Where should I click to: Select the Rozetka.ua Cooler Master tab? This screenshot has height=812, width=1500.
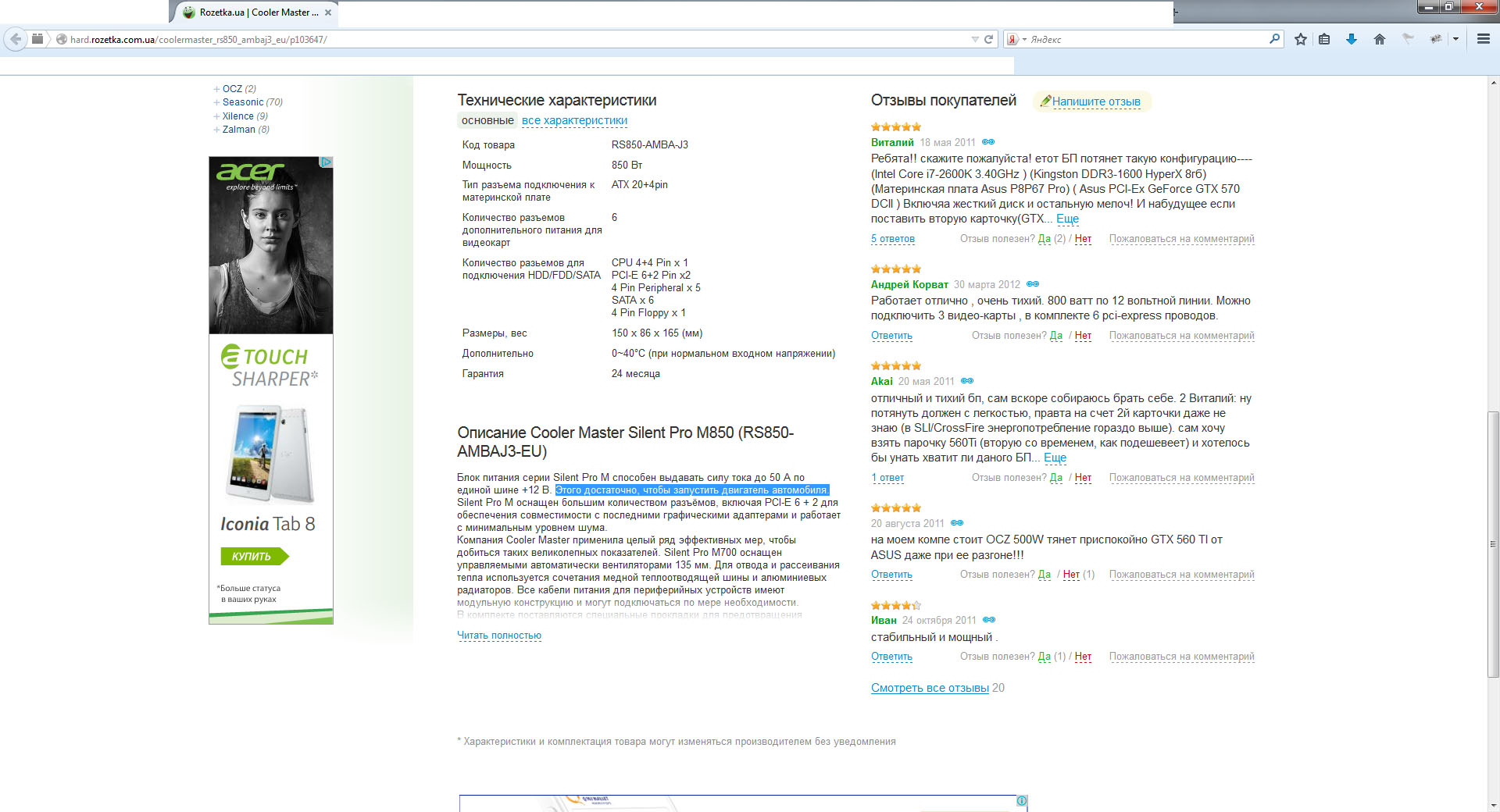point(254,12)
